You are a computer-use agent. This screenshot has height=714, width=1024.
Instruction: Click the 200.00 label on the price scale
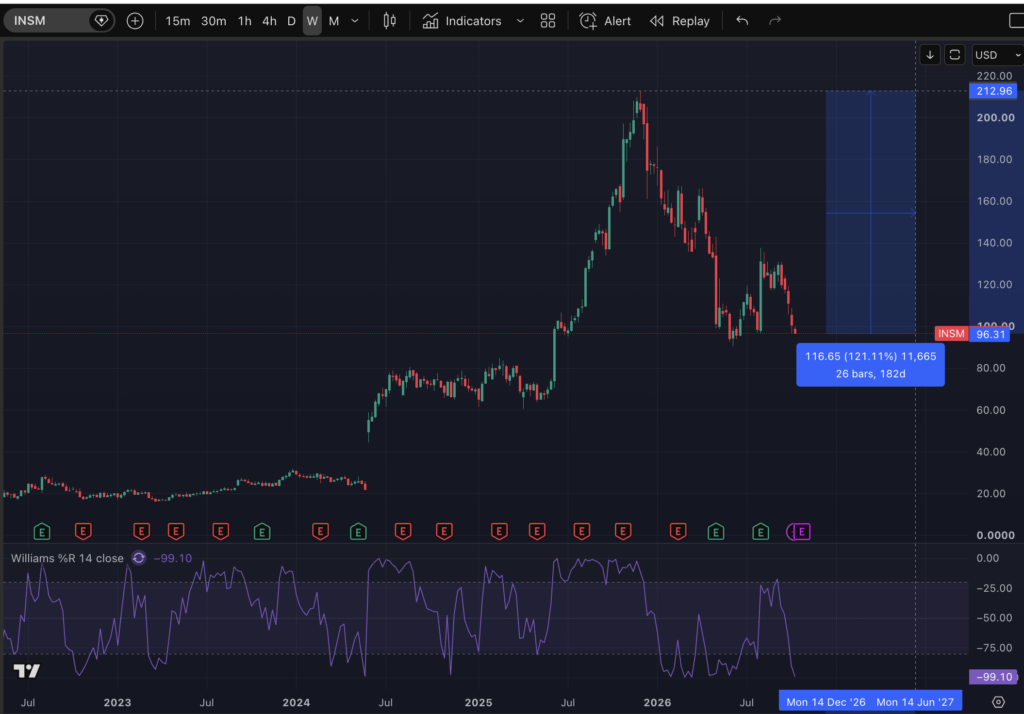[996, 118]
